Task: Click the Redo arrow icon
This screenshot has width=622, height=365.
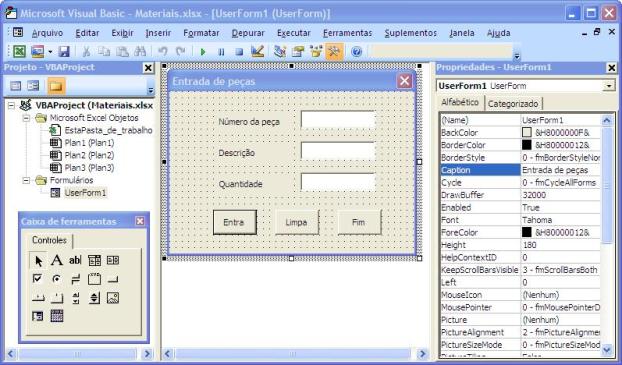Action: pyautogui.click(x=180, y=52)
